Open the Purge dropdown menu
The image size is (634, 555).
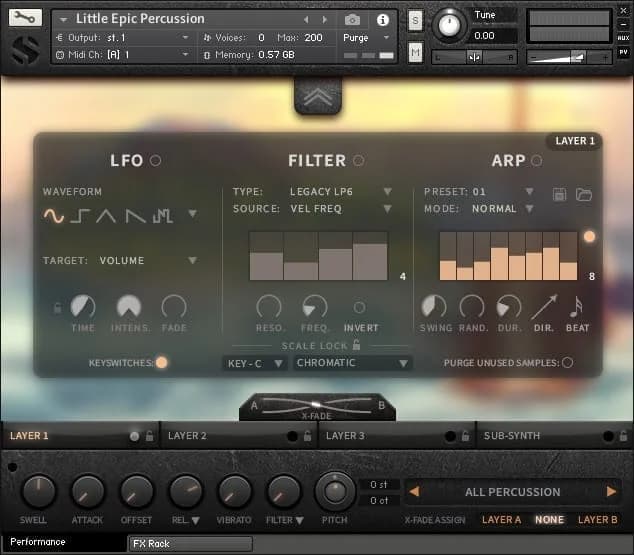pos(366,38)
